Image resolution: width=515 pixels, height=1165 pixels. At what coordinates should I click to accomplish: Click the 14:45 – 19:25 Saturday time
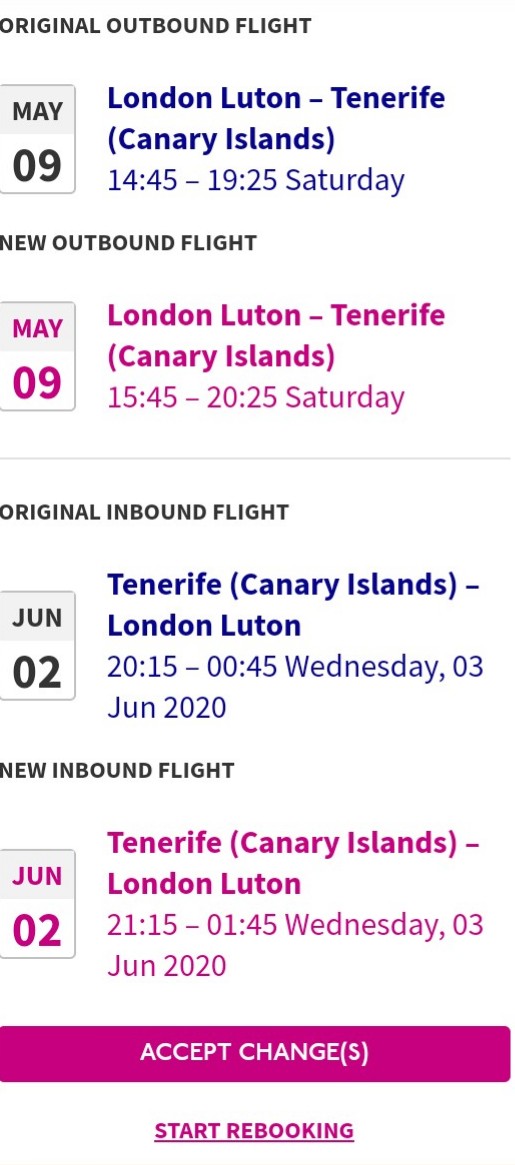point(256,181)
